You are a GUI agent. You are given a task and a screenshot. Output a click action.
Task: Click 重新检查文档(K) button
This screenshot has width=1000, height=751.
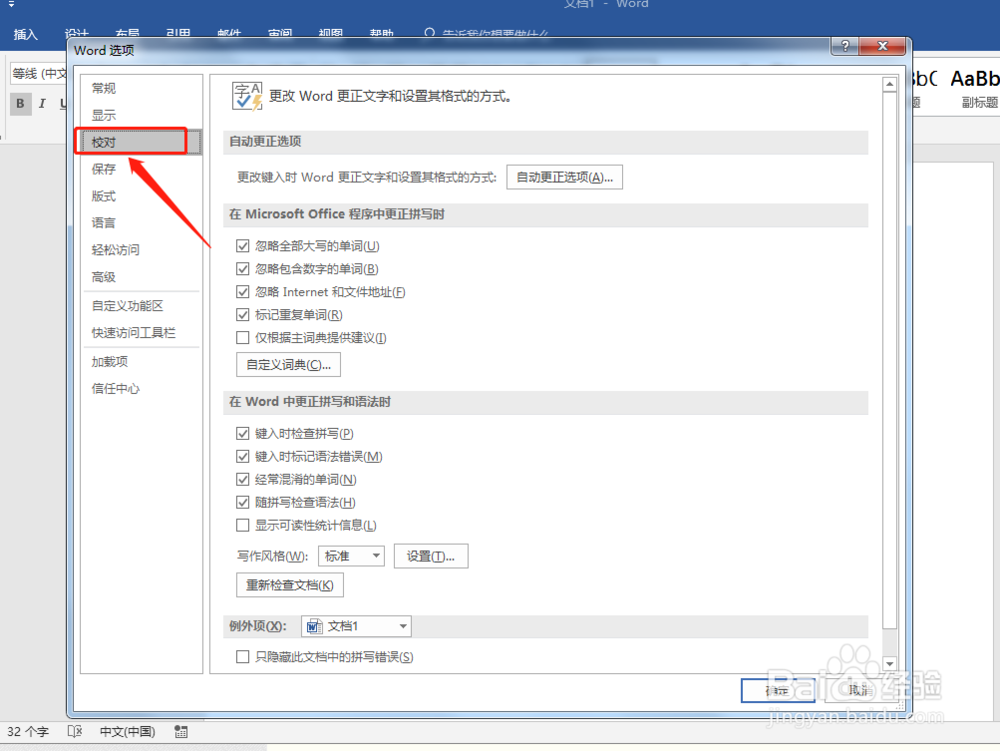coord(290,585)
